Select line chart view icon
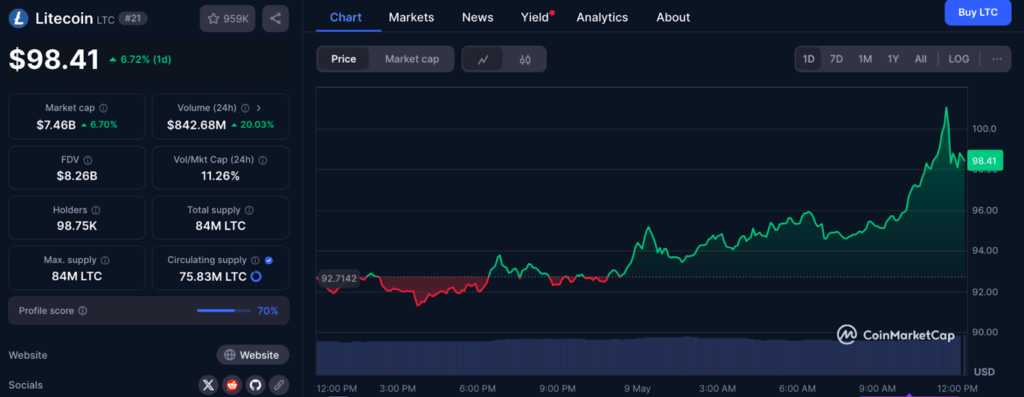This screenshot has height=397, width=1024. tap(483, 59)
